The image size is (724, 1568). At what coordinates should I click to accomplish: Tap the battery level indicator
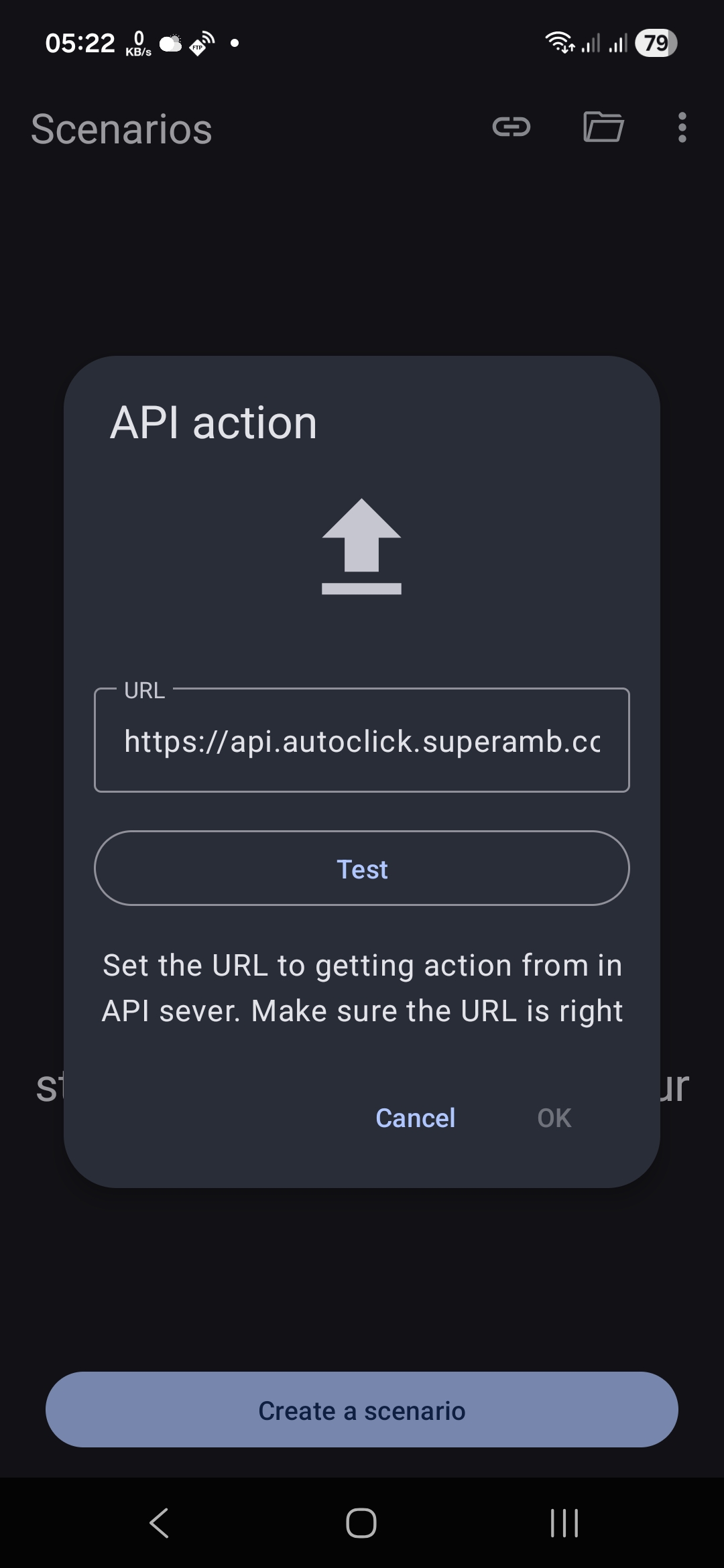[656, 43]
